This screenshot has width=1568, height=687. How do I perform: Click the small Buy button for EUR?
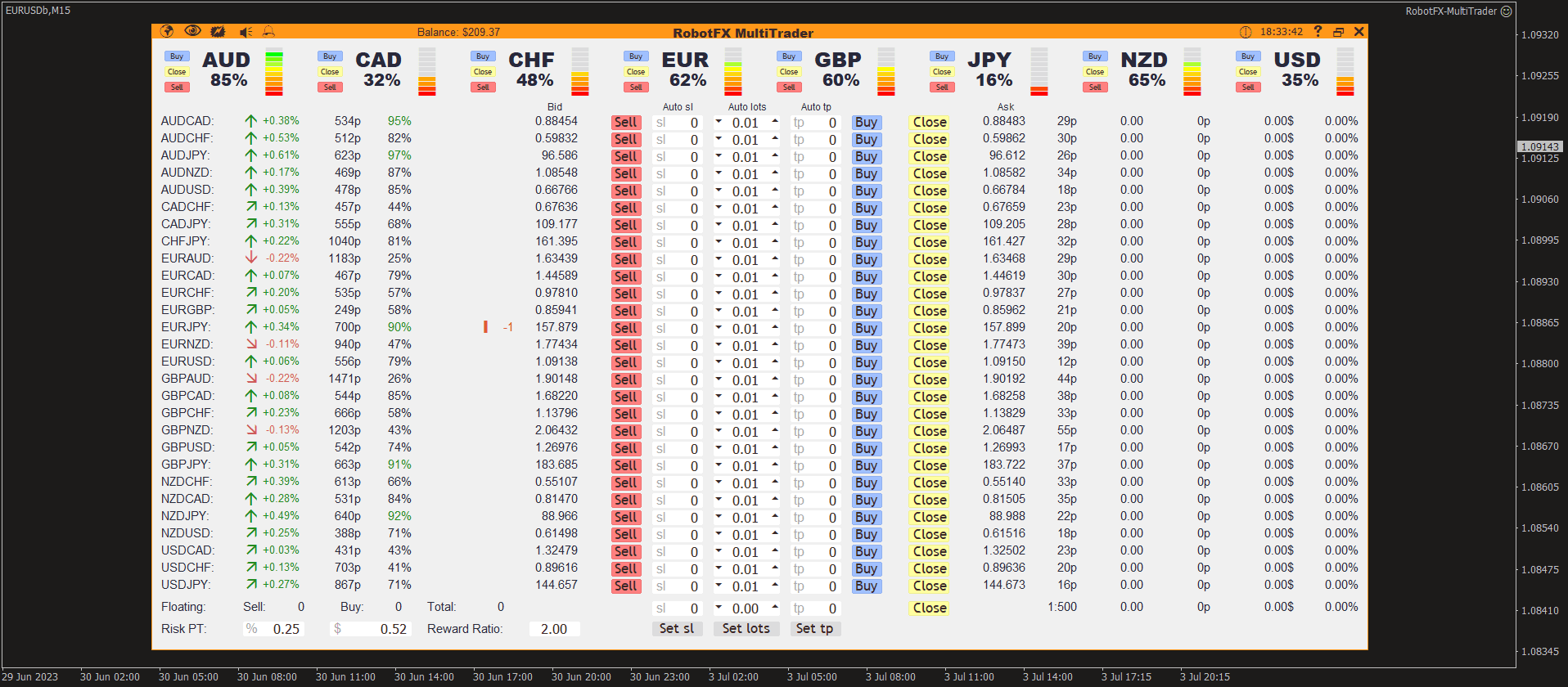point(636,56)
